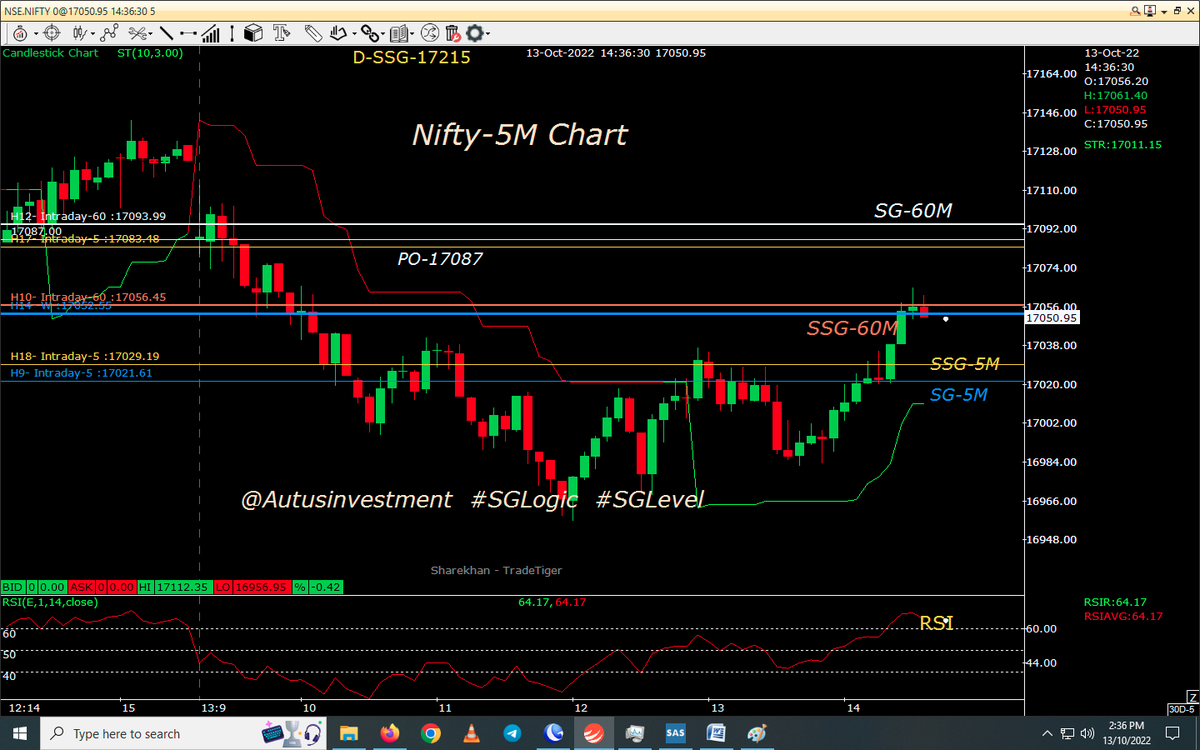Select the candlestick chart type icon
This screenshot has height=750, width=1200.
pos(80,33)
